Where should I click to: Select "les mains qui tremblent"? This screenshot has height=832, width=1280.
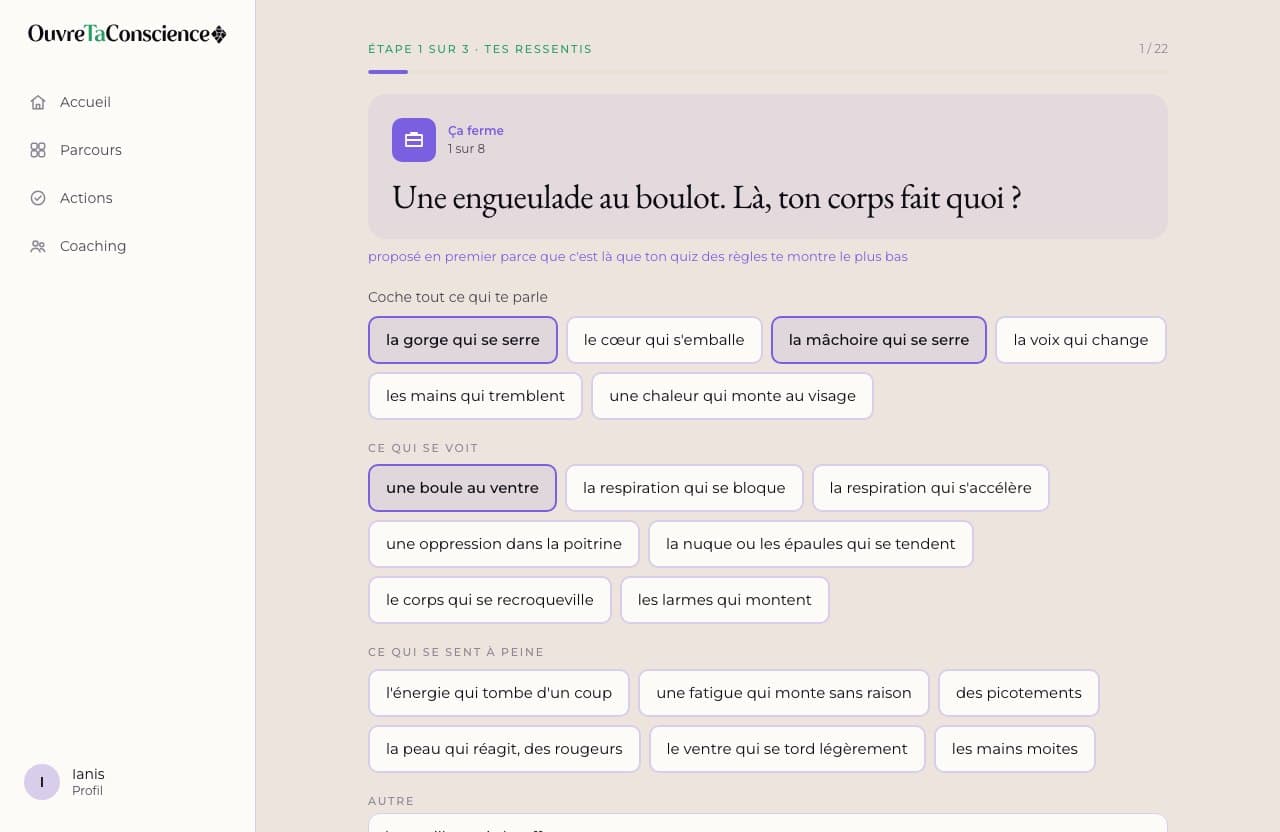(x=475, y=396)
